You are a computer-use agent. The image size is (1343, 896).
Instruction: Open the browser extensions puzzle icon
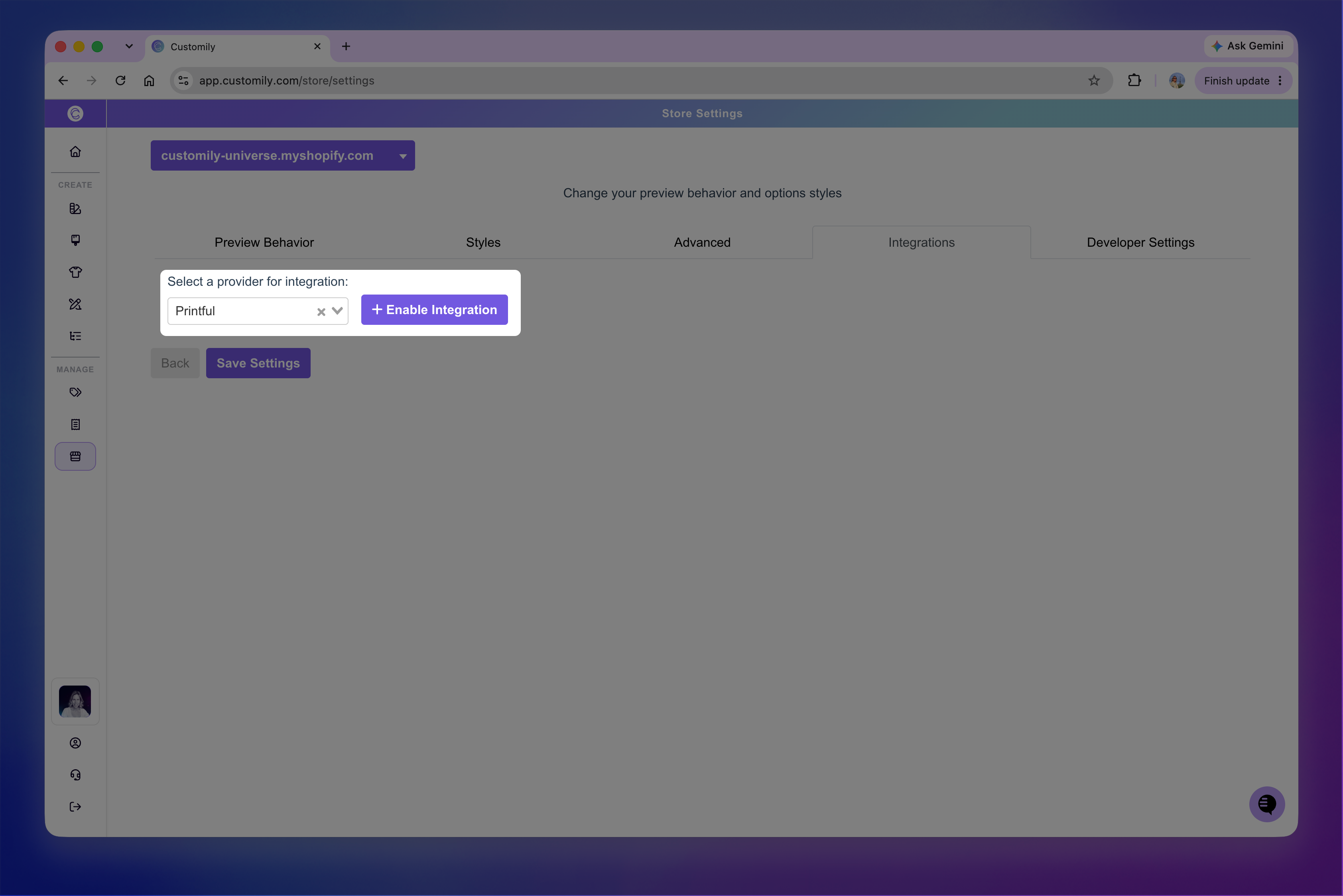[x=1134, y=81]
